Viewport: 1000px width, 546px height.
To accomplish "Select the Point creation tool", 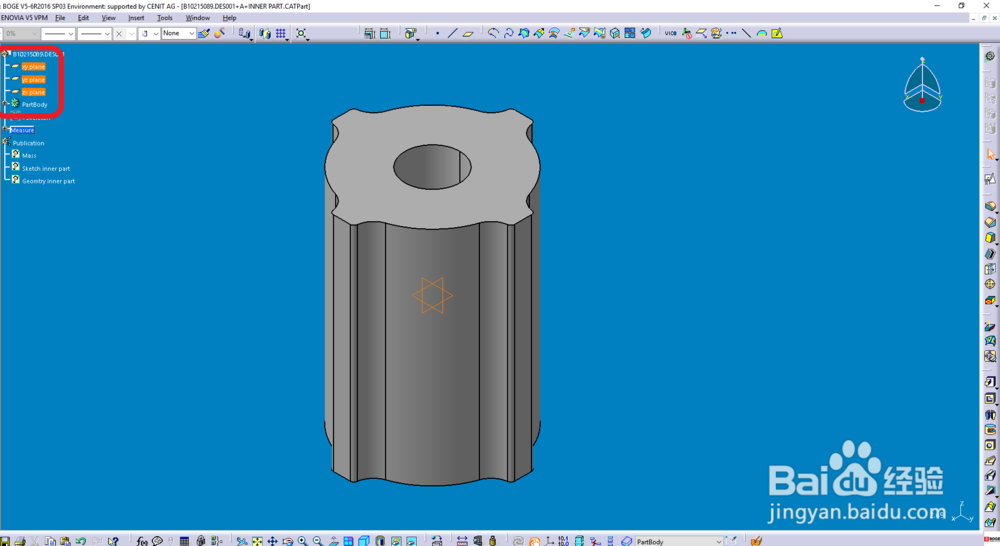I will 438,33.
